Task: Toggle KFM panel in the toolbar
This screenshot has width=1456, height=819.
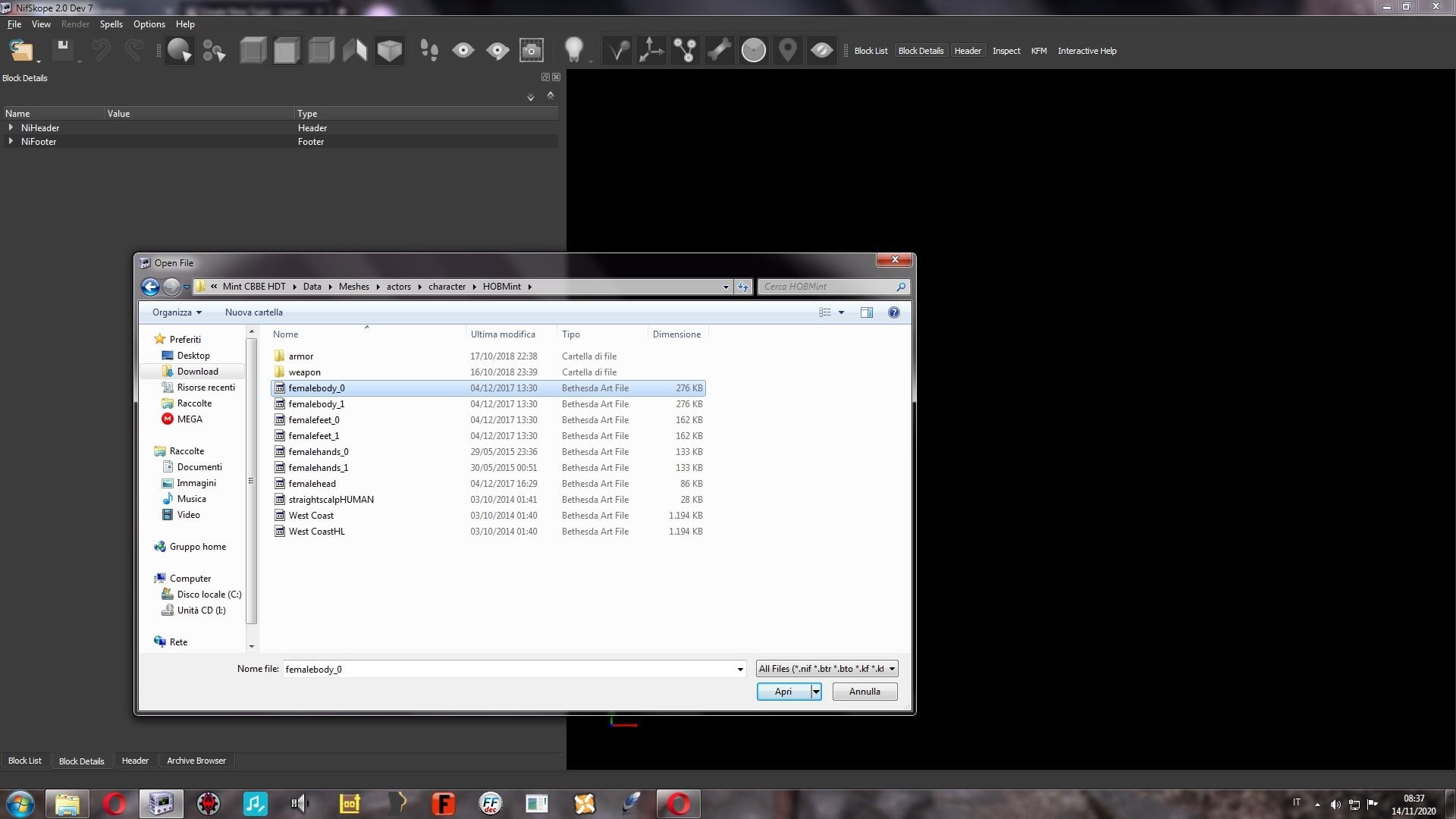Action: tap(1039, 51)
